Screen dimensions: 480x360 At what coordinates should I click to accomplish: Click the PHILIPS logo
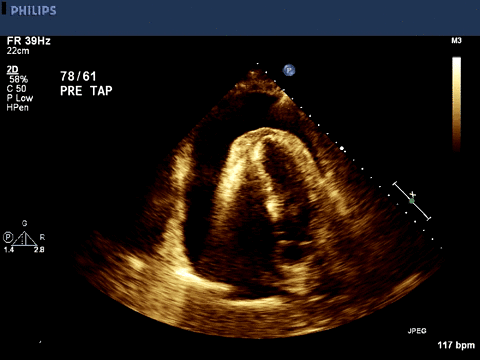point(33,11)
